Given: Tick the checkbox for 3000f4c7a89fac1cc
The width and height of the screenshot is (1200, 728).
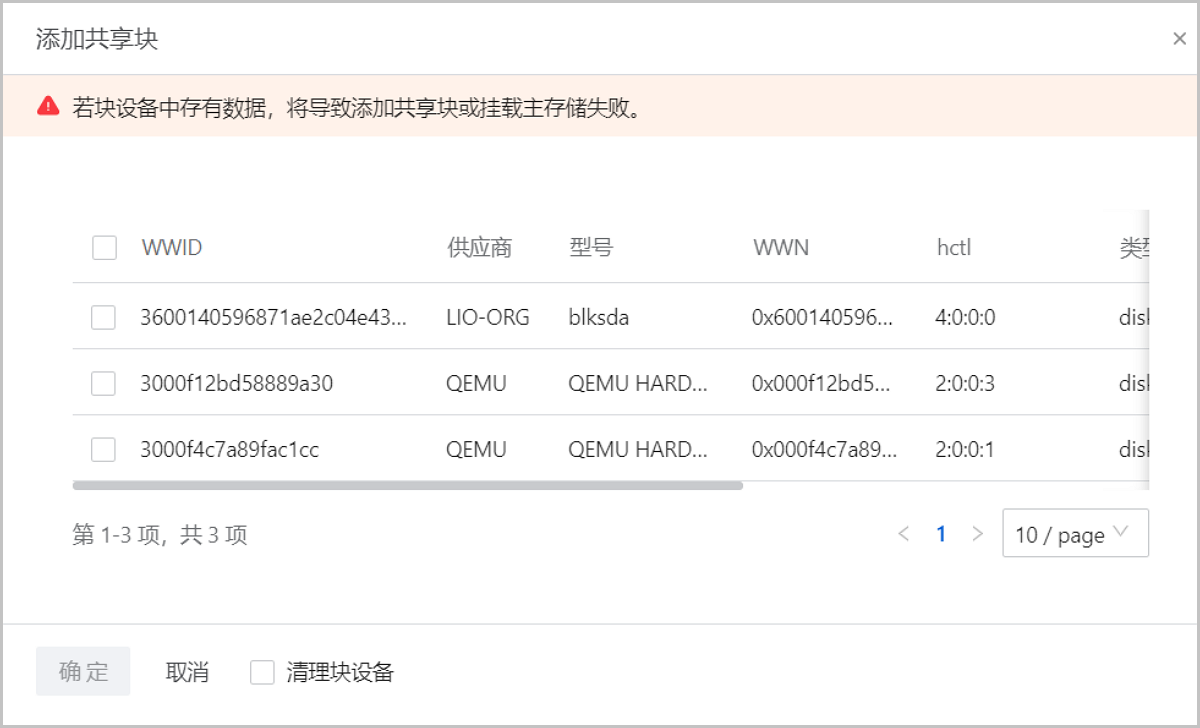Looking at the screenshot, I should 104,450.
